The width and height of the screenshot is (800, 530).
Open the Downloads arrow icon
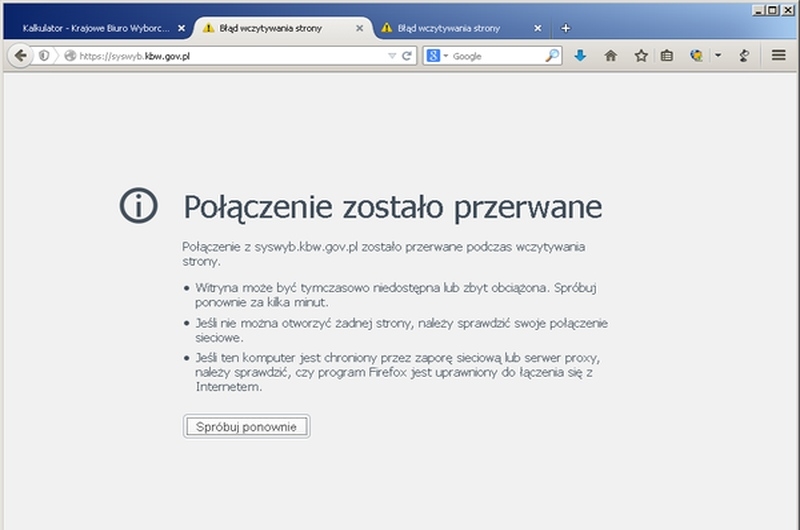tap(580, 56)
